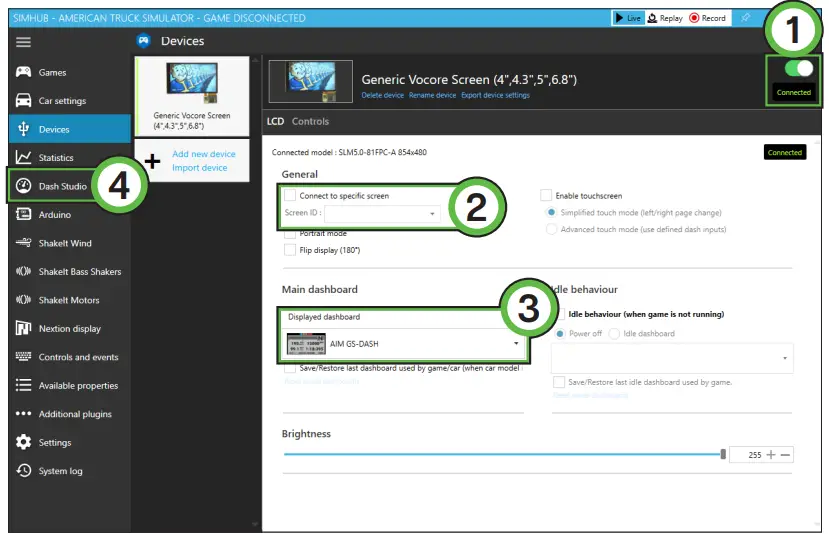Adjust the Brightness slider handle
The image size is (829, 534).
coord(723,455)
